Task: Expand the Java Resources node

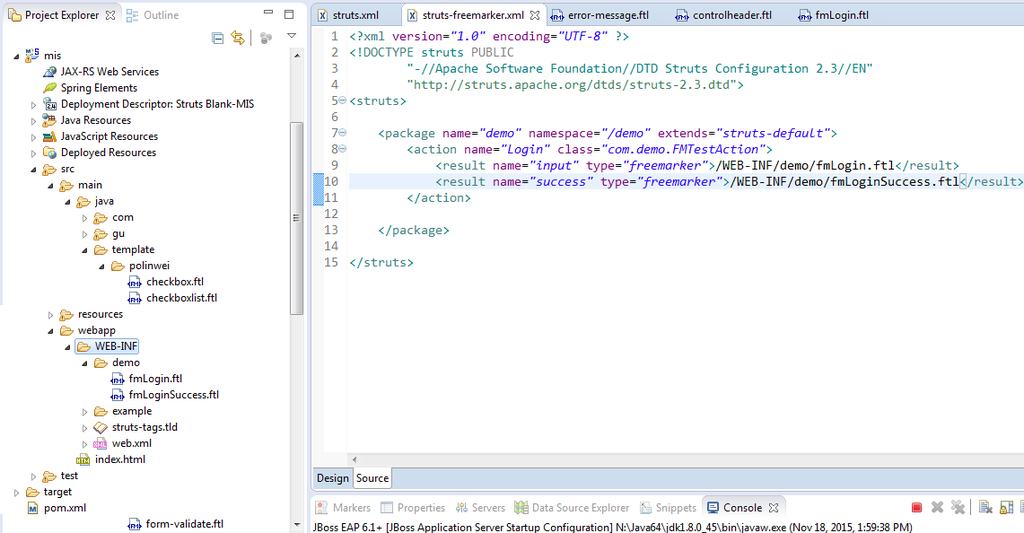Action: (x=34, y=121)
